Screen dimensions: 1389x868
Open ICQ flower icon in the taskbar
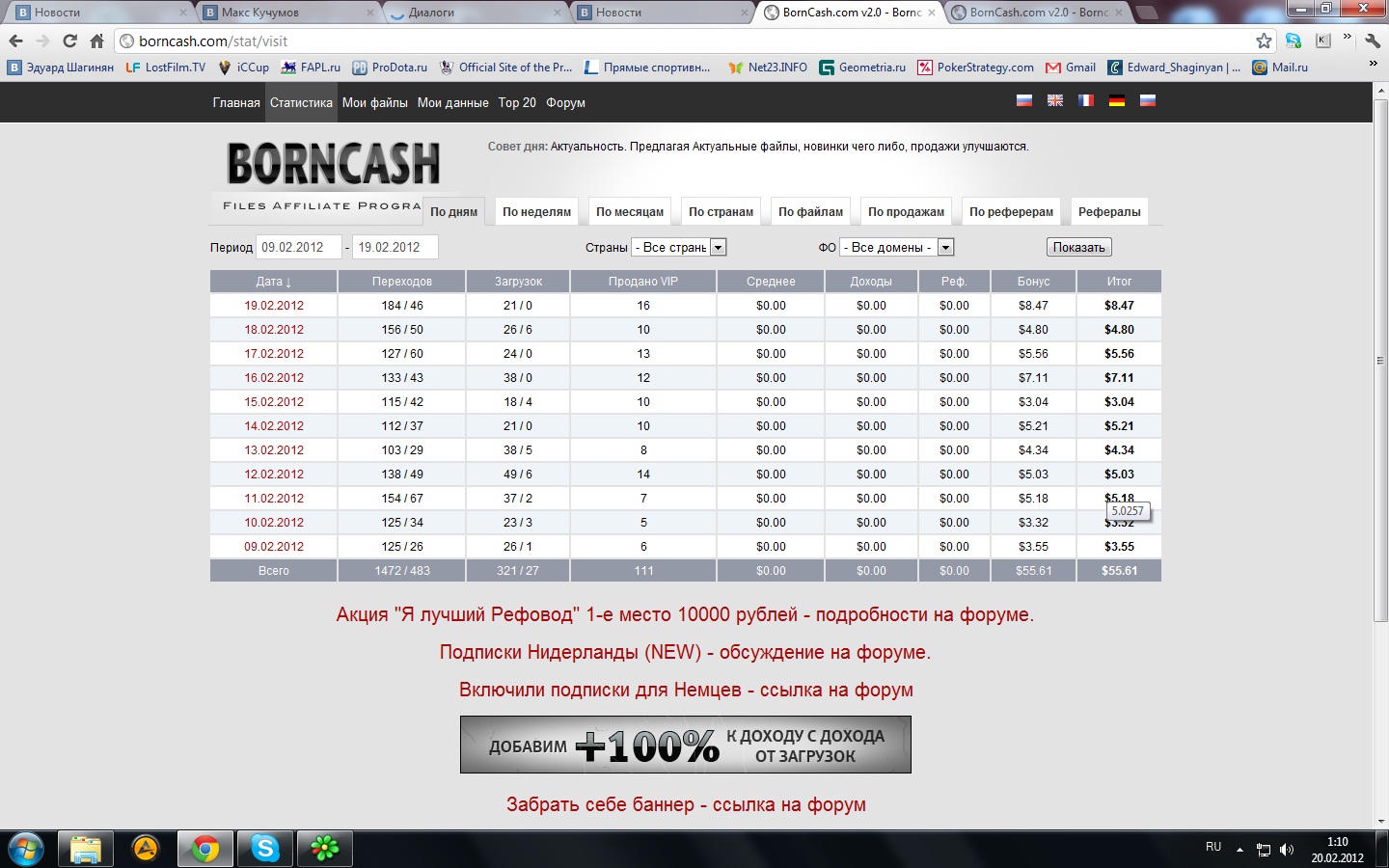pos(324,849)
